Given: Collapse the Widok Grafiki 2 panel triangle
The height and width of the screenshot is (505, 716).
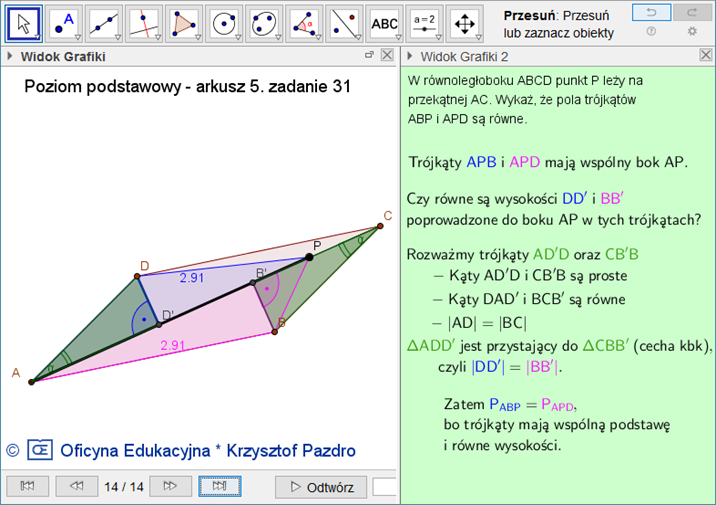Looking at the screenshot, I should (409, 57).
